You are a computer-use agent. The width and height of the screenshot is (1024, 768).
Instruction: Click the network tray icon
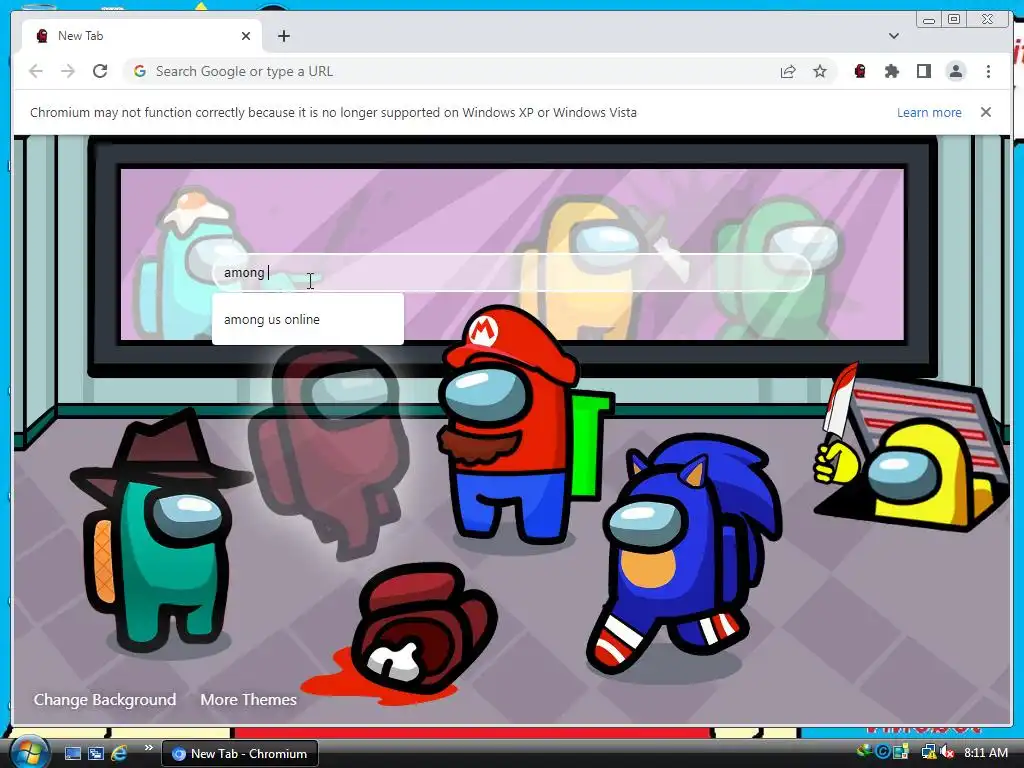pos(928,752)
